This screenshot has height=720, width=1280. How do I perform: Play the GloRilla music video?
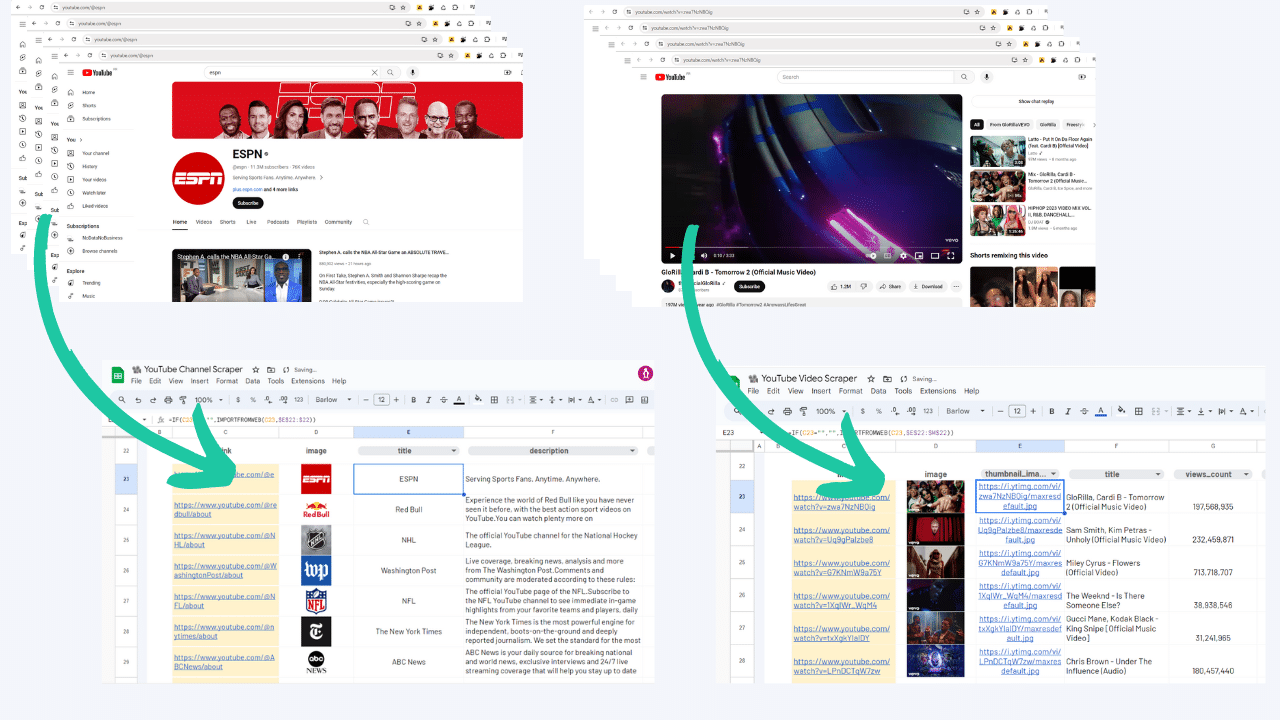pyautogui.click(x=673, y=256)
